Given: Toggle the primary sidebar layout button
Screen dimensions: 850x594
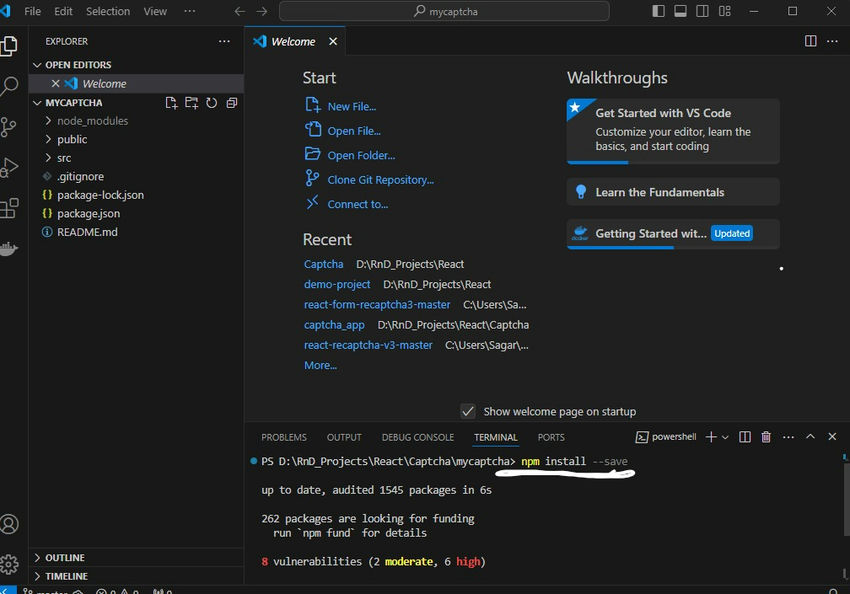Looking at the screenshot, I should coord(657,11).
